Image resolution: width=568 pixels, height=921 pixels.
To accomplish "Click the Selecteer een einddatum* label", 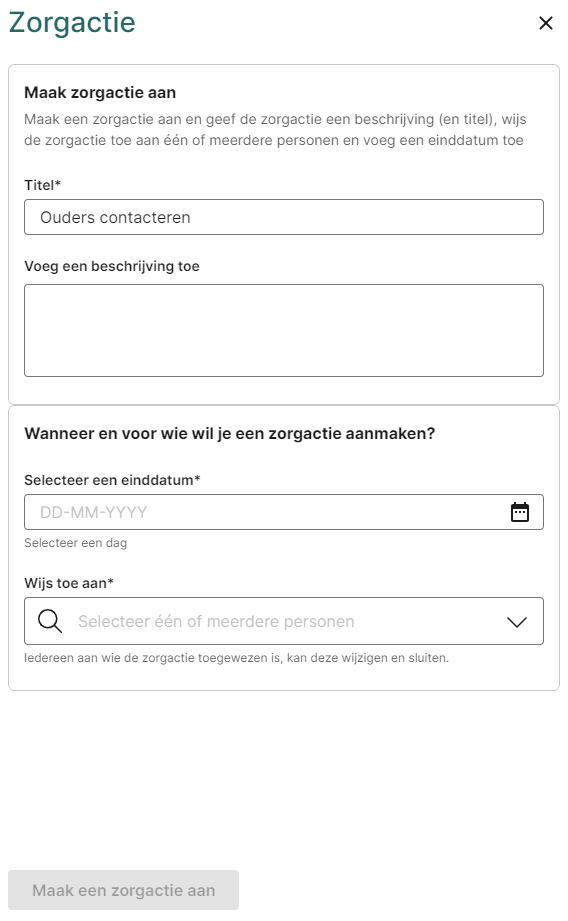I will coord(112,480).
